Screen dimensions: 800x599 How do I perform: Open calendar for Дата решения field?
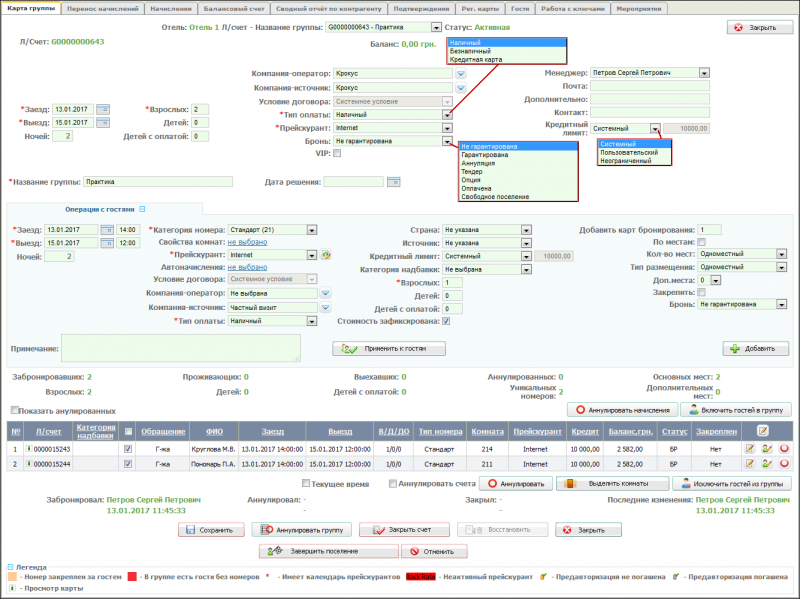click(393, 182)
